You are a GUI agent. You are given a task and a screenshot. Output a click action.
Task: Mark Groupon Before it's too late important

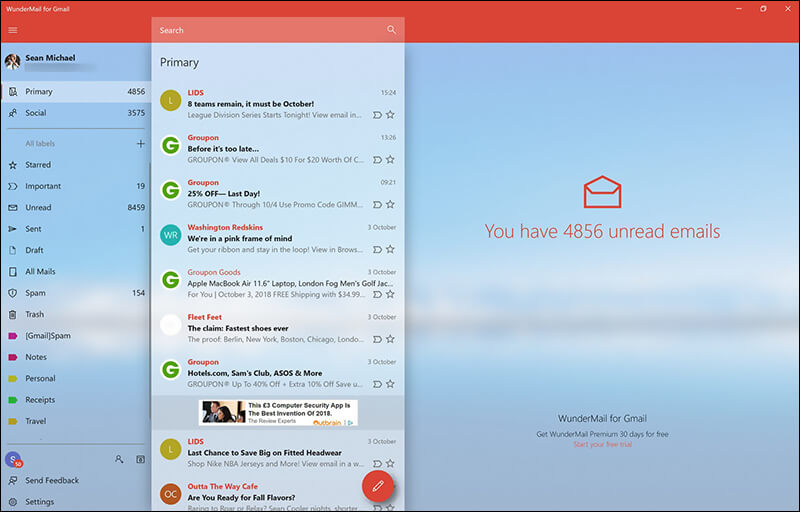377,160
